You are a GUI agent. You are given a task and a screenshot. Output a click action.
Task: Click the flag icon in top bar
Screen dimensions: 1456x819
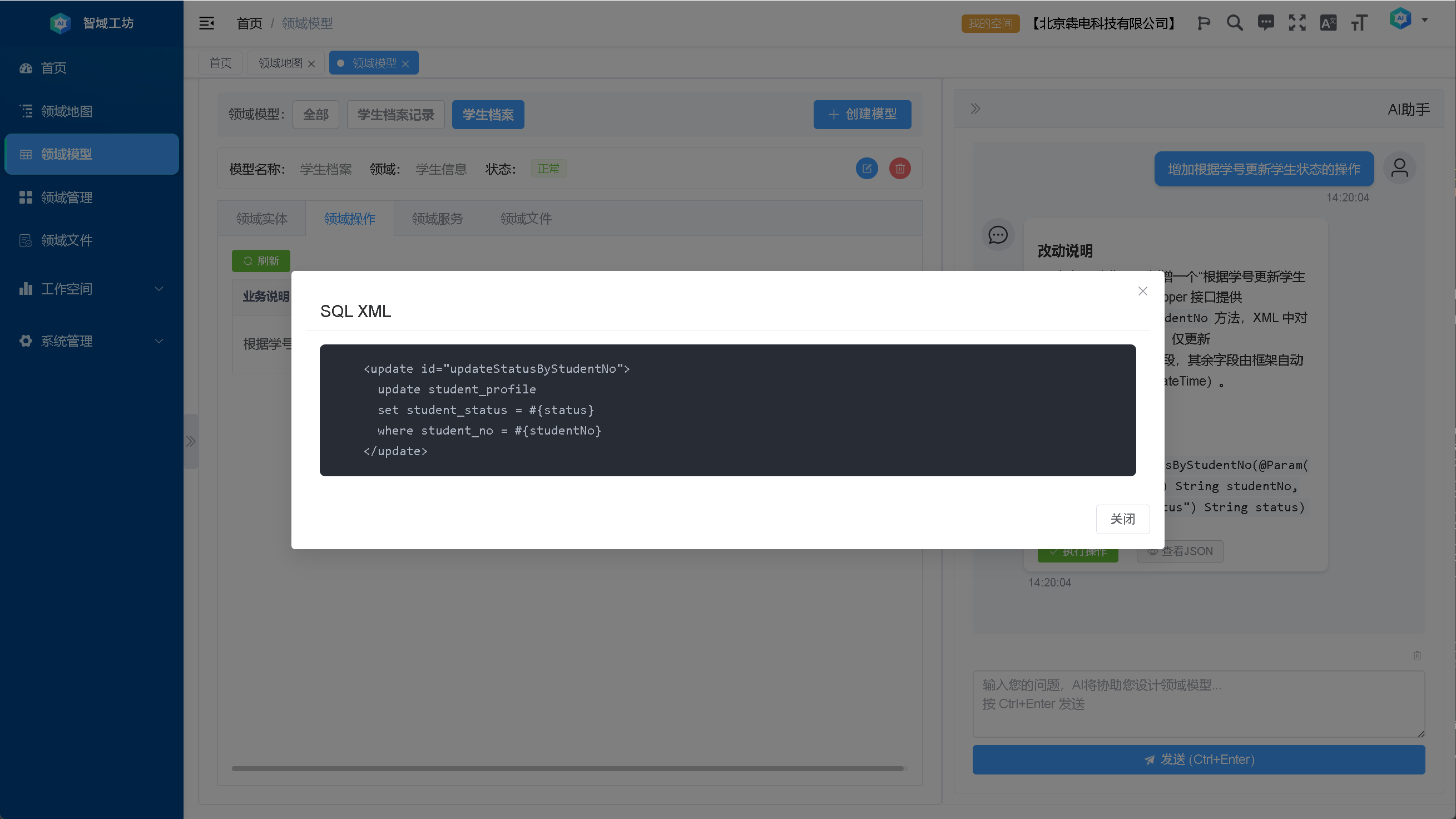pos(1204,23)
